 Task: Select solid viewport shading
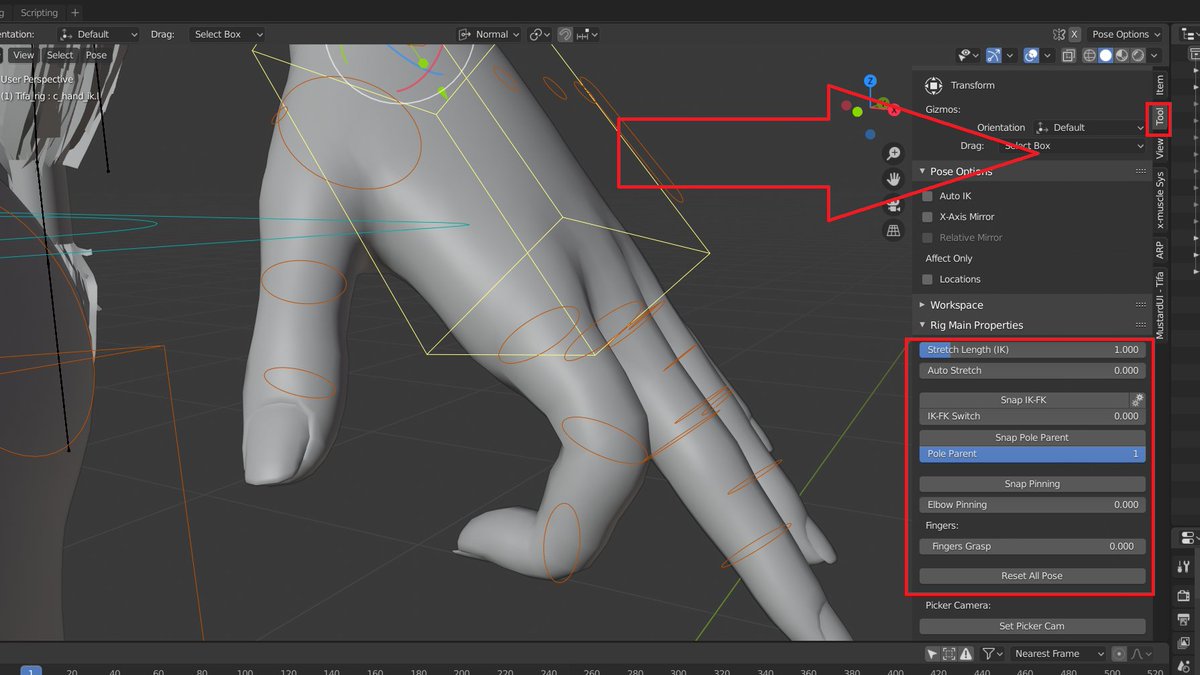[1106, 56]
